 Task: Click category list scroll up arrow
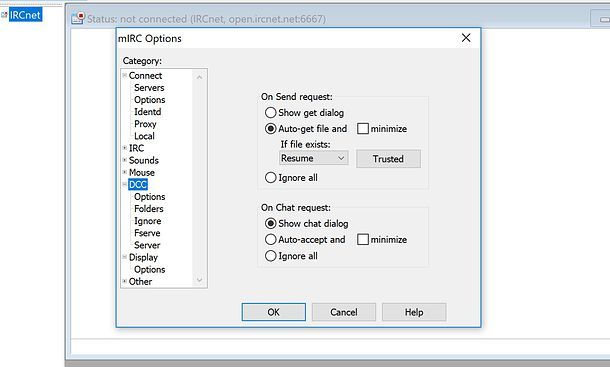pos(199,77)
